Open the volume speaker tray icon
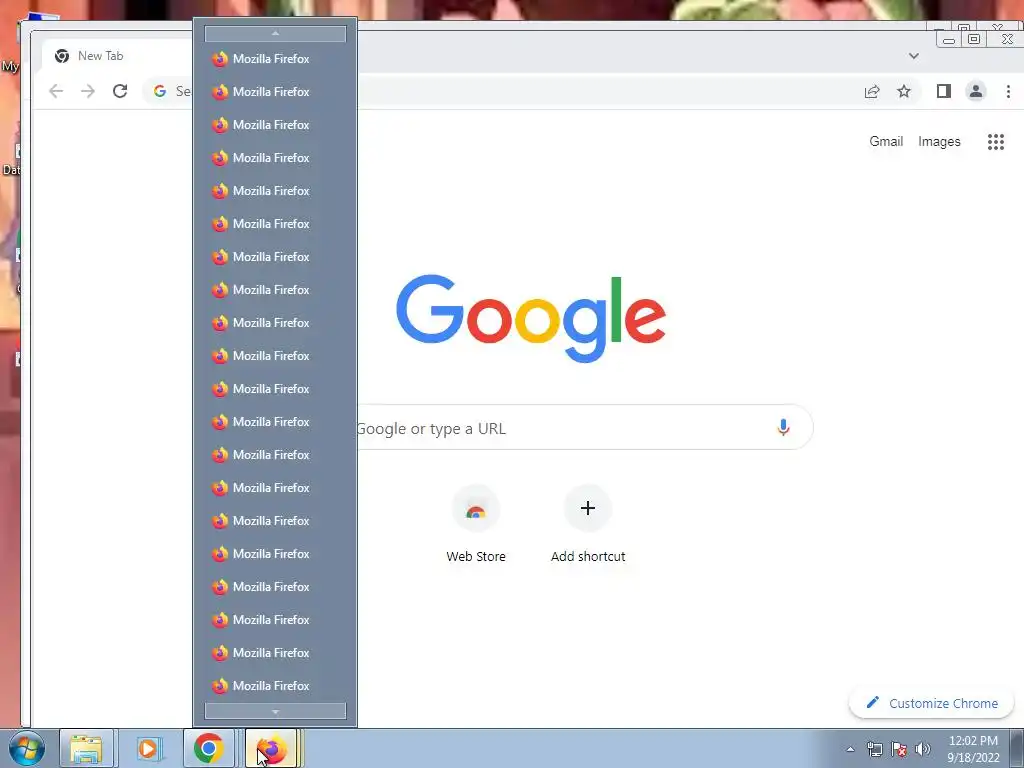1024x768 pixels. [x=923, y=749]
